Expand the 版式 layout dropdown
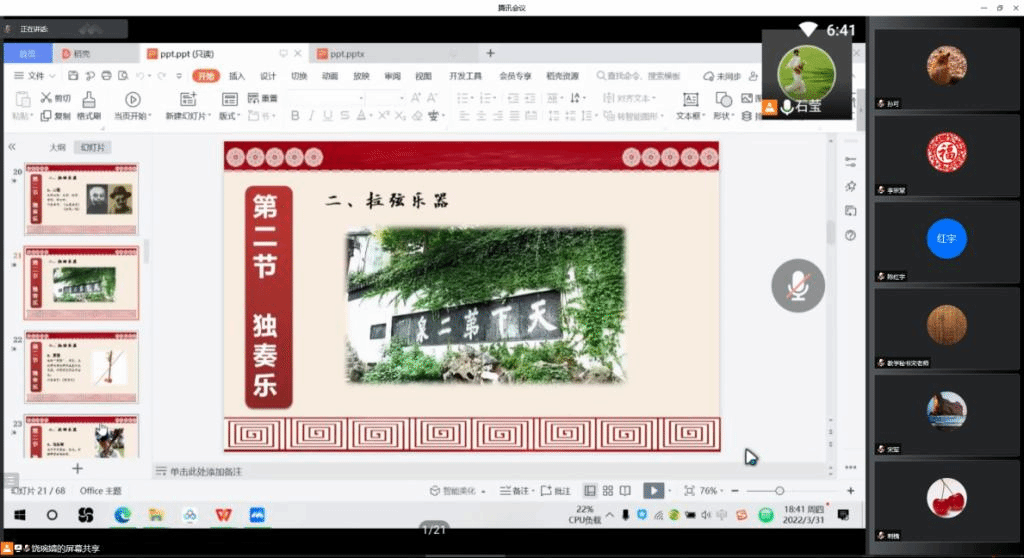Screen dimensions: 1024x558 click(x=230, y=116)
